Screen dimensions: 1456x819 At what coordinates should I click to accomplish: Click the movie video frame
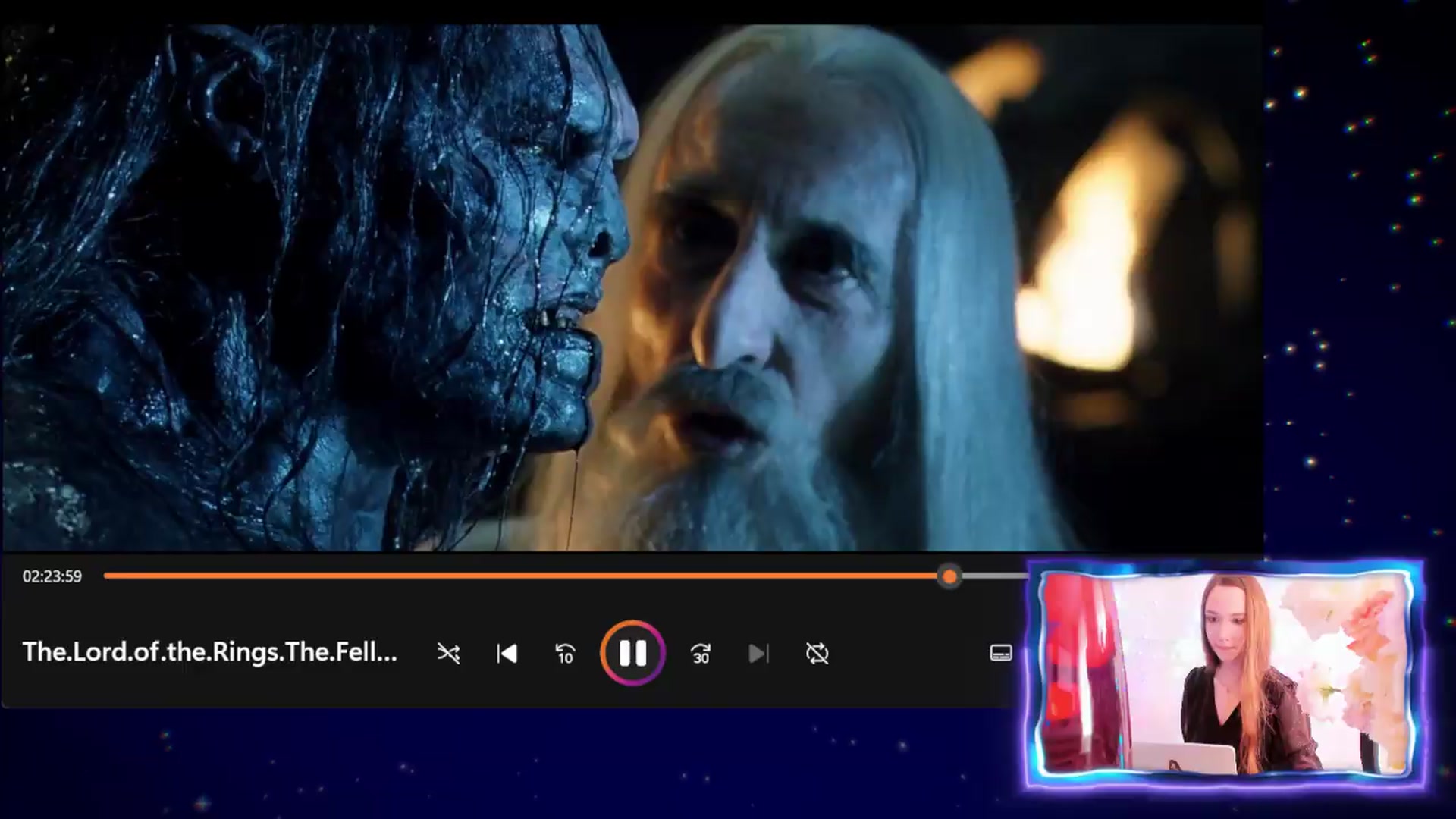pyautogui.click(x=632, y=287)
